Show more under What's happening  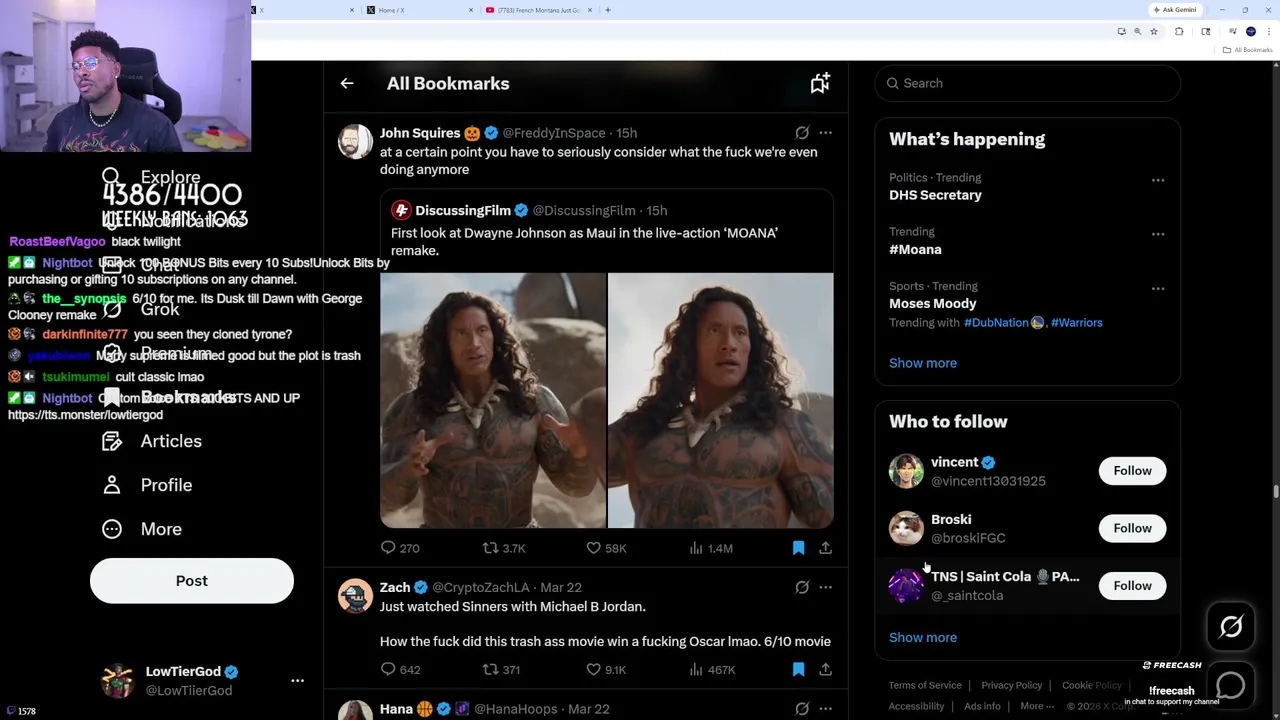pos(923,363)
